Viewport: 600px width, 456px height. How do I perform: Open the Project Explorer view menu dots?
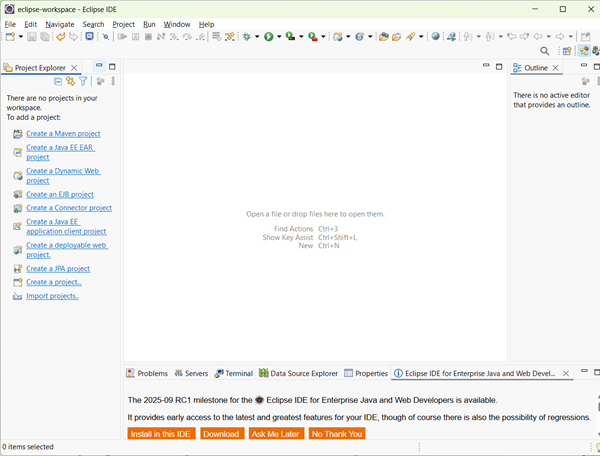[113, 81]
